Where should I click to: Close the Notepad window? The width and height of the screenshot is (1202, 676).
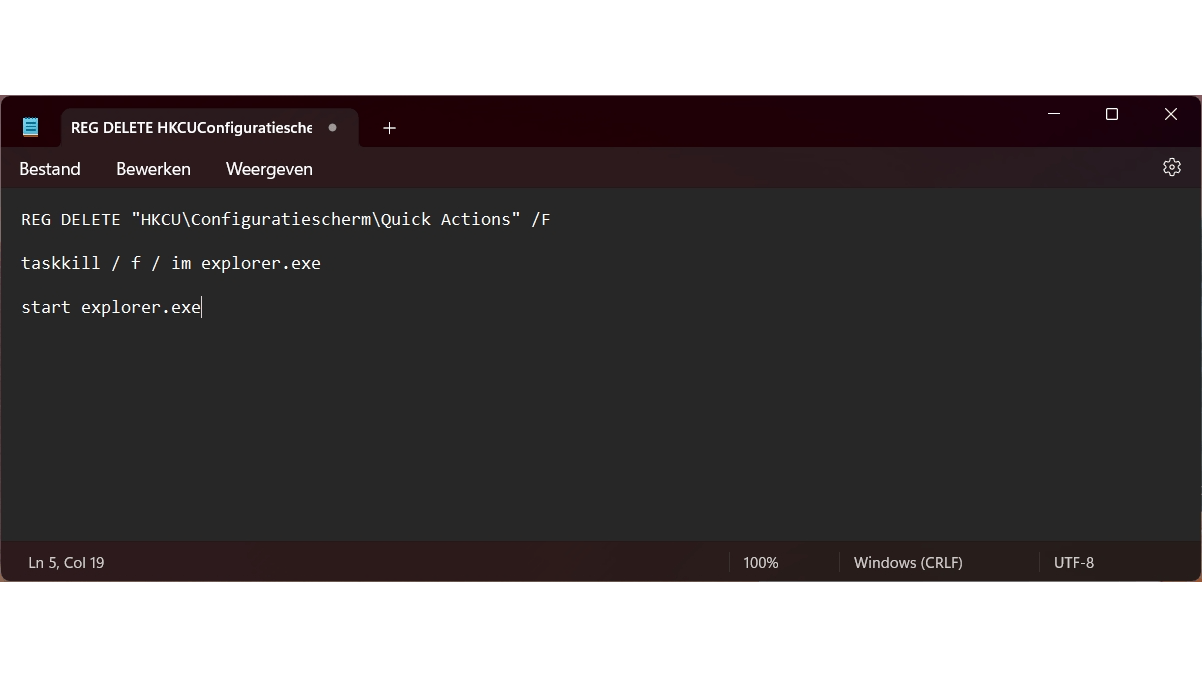(x=1171, y=114)
